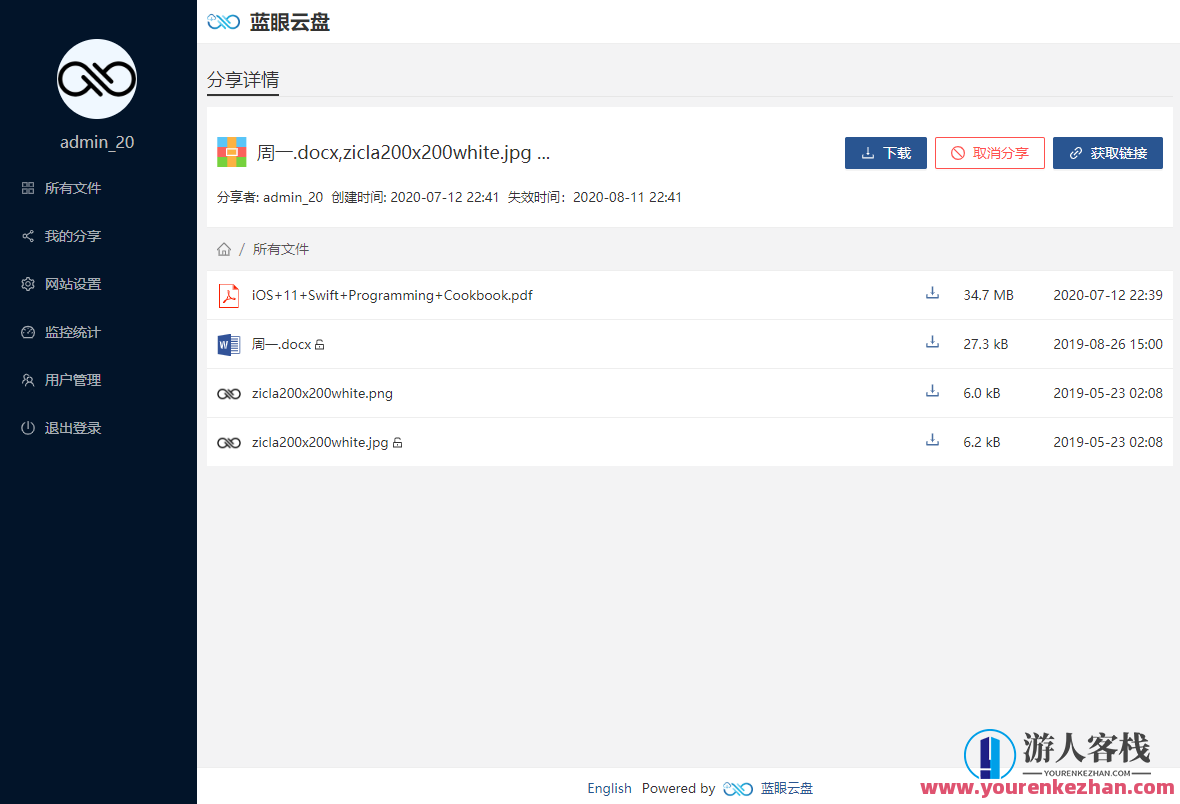Click the PDF file icon beside the Cookbook file
The height and width of the screenshot is (804, 1180).
[229, 295]
